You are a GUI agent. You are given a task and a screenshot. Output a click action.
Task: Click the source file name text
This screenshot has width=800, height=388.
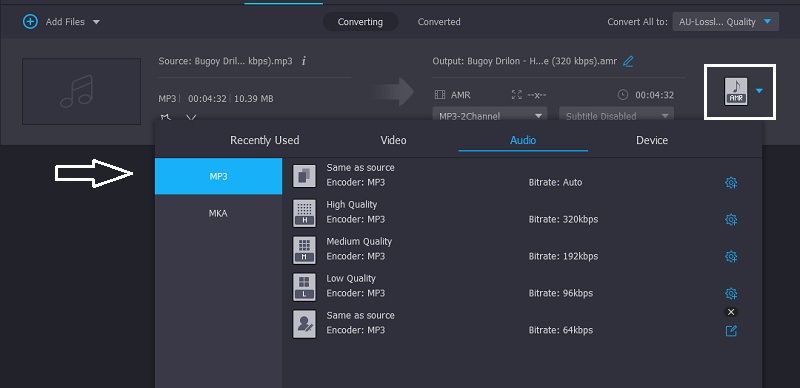click(226, 61)
